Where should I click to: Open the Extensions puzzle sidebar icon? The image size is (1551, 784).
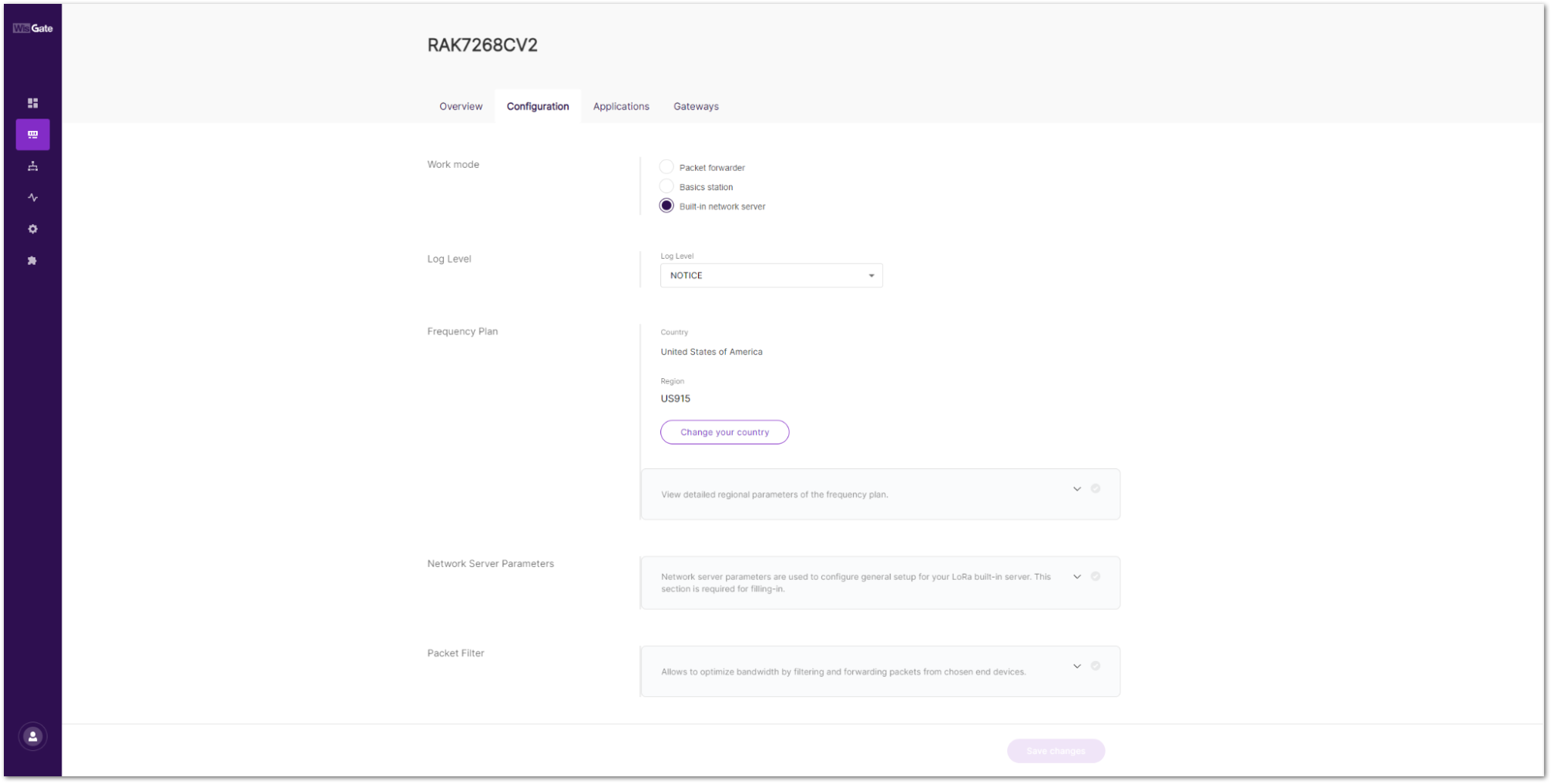click(33, 261)
